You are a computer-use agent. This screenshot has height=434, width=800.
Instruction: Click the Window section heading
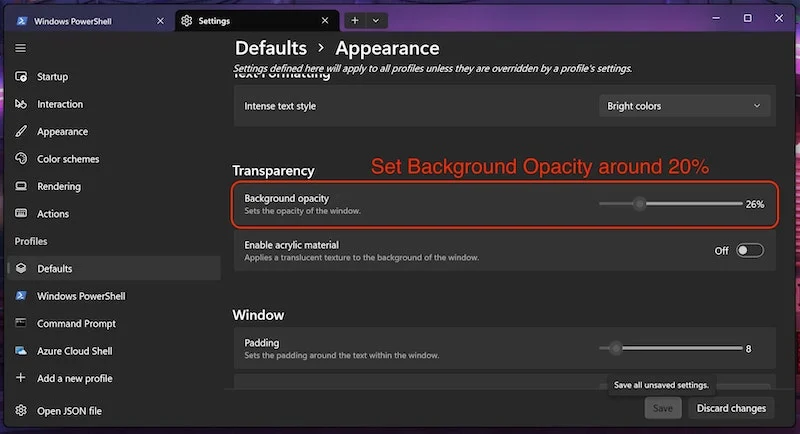click(258, 315)
